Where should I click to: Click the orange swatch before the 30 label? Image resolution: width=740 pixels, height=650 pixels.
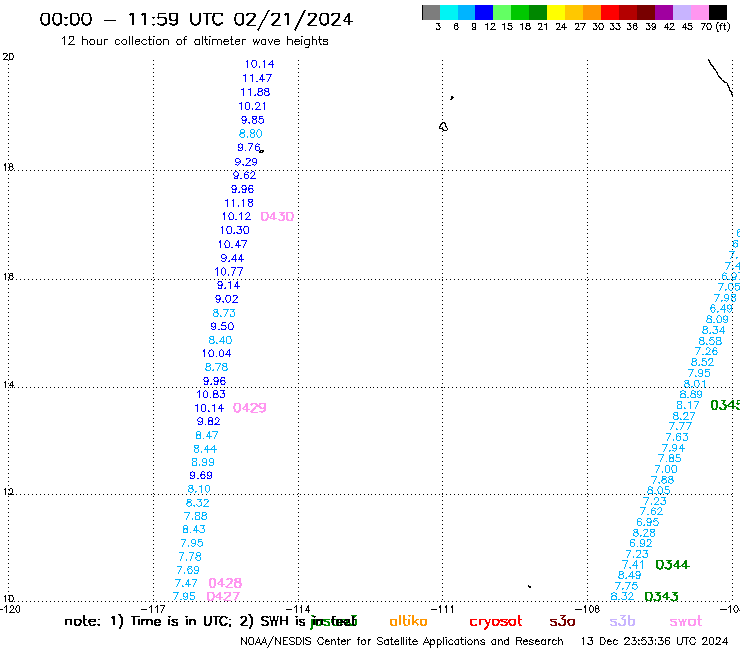coord(592,12)
